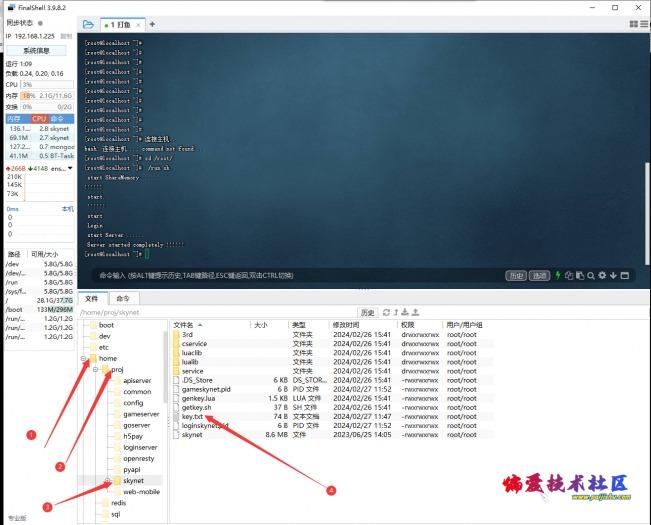The width and height of the screenshot is (651, 525).
Task: Click the skynet binary file icon
Action: tap(176, 435)
